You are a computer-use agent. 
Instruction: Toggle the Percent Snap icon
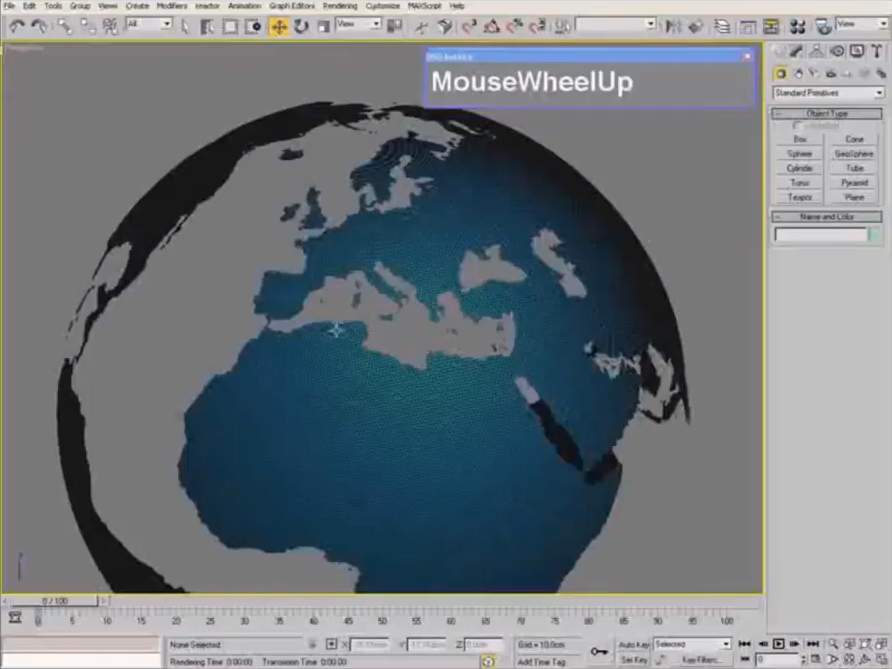point(515,26)
